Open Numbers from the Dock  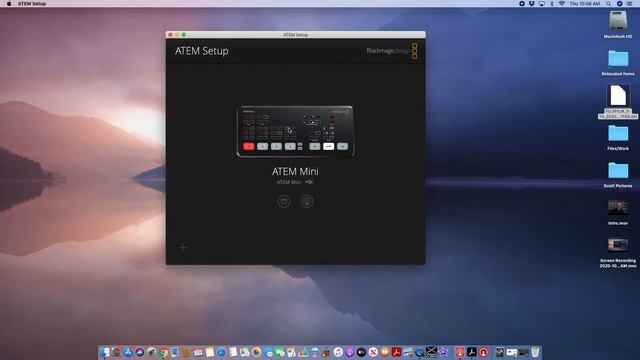pyautogui.click(x=302, y=352)
